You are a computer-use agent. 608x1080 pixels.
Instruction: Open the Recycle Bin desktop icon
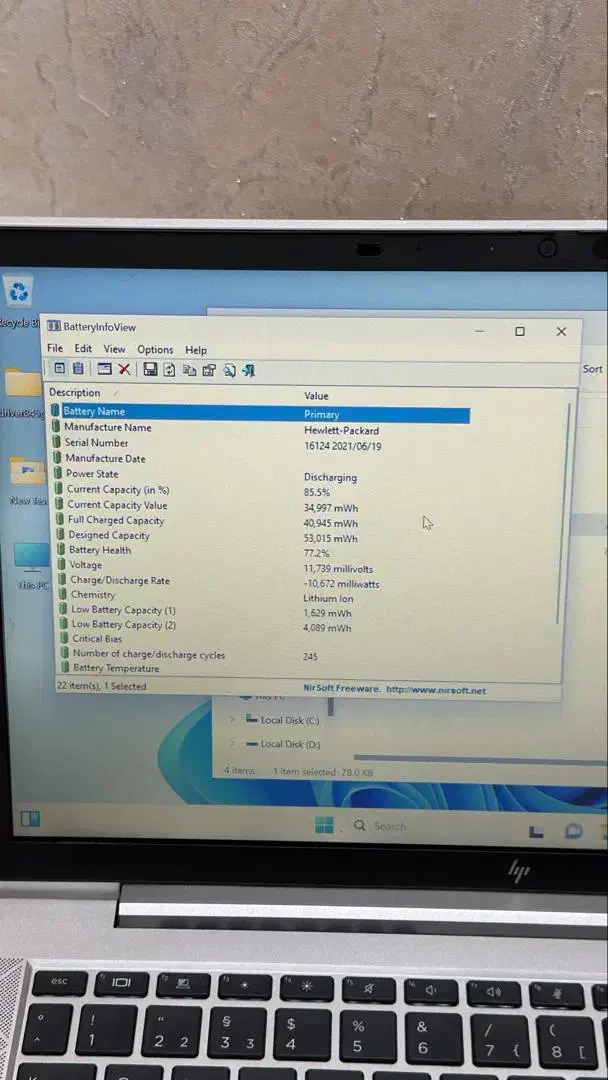19,293
